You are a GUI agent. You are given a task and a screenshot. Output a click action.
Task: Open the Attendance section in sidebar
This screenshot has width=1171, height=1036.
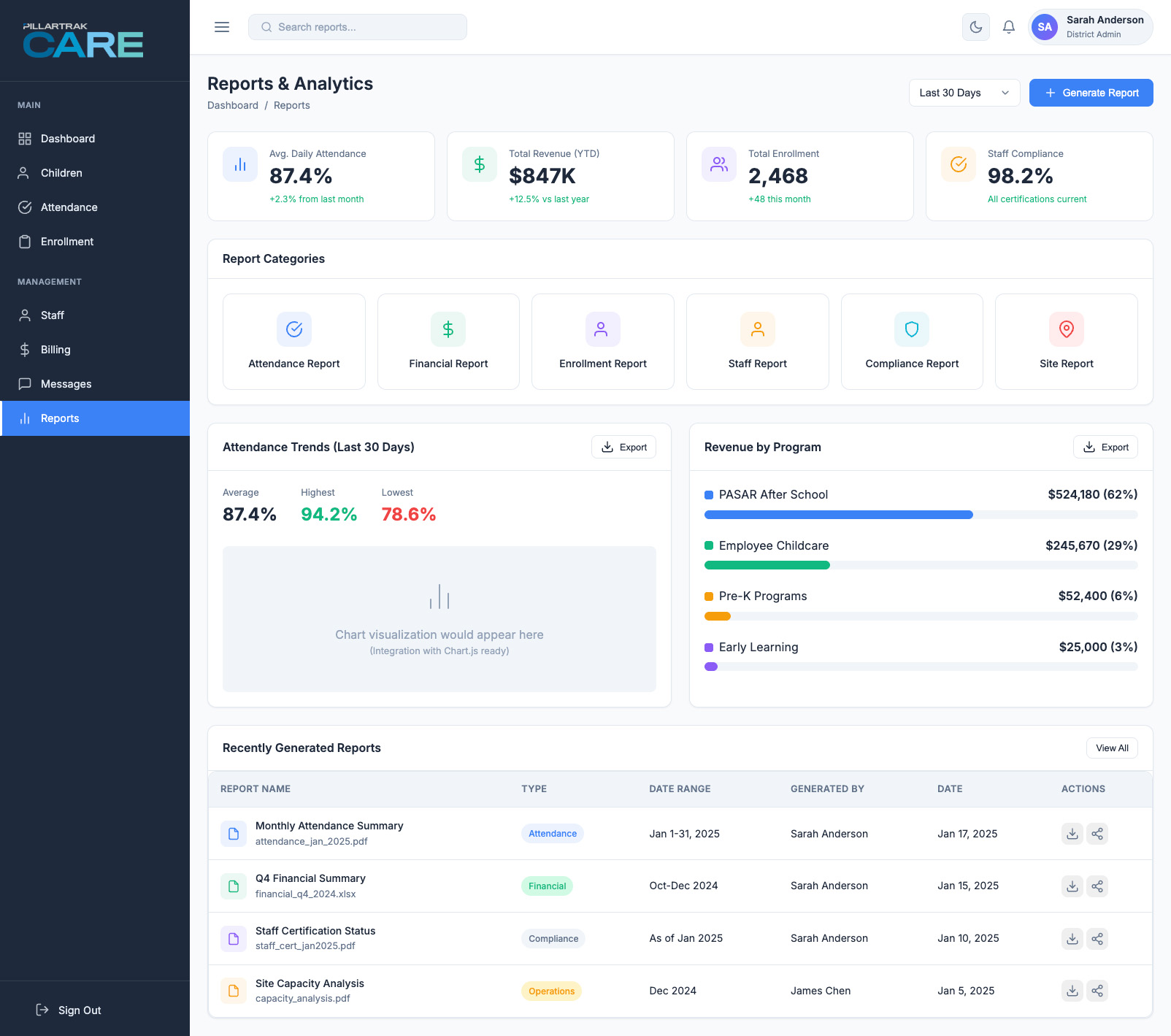coord(69,207)
